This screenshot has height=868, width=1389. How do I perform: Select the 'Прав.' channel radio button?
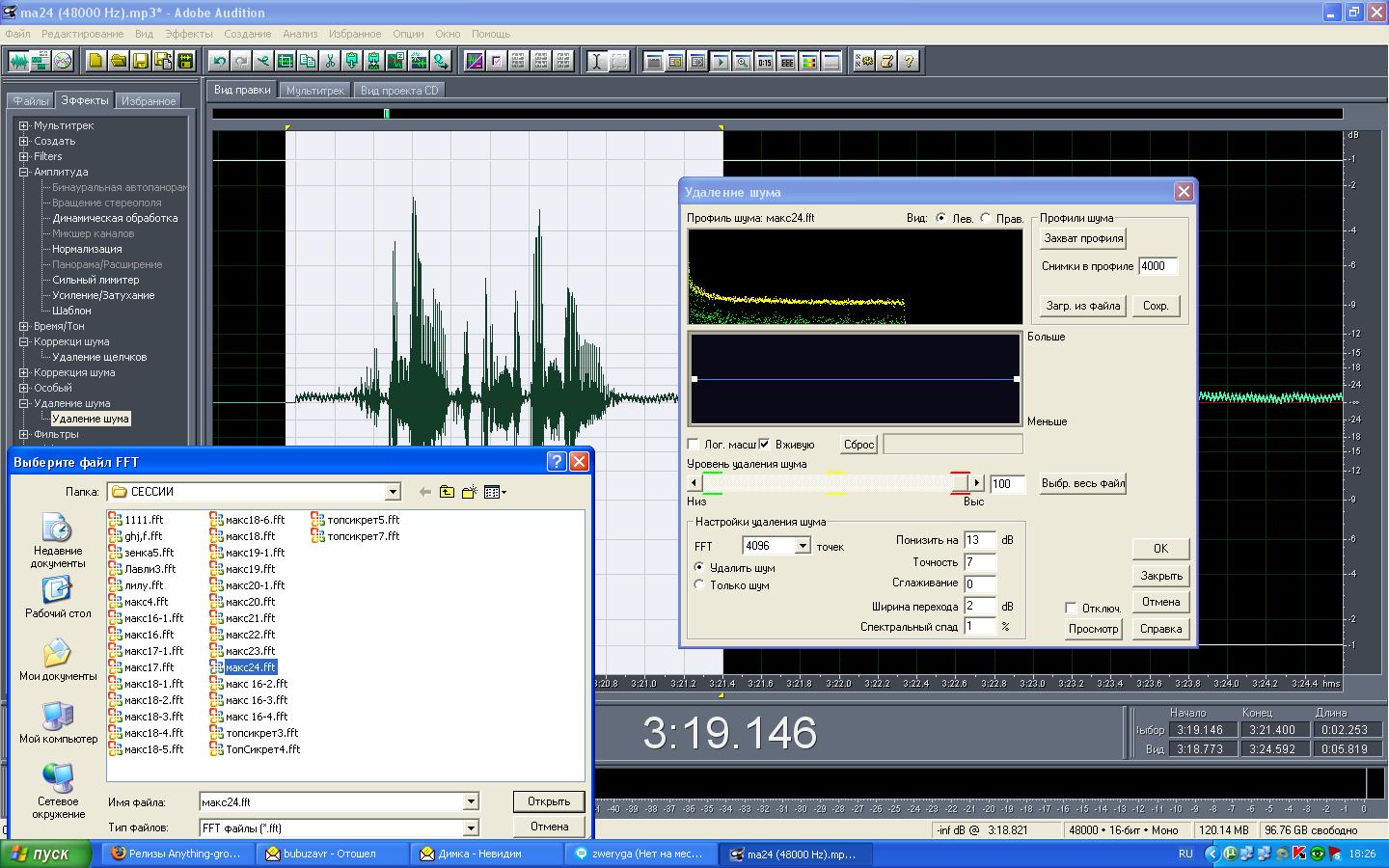click(x=986, y=219)
